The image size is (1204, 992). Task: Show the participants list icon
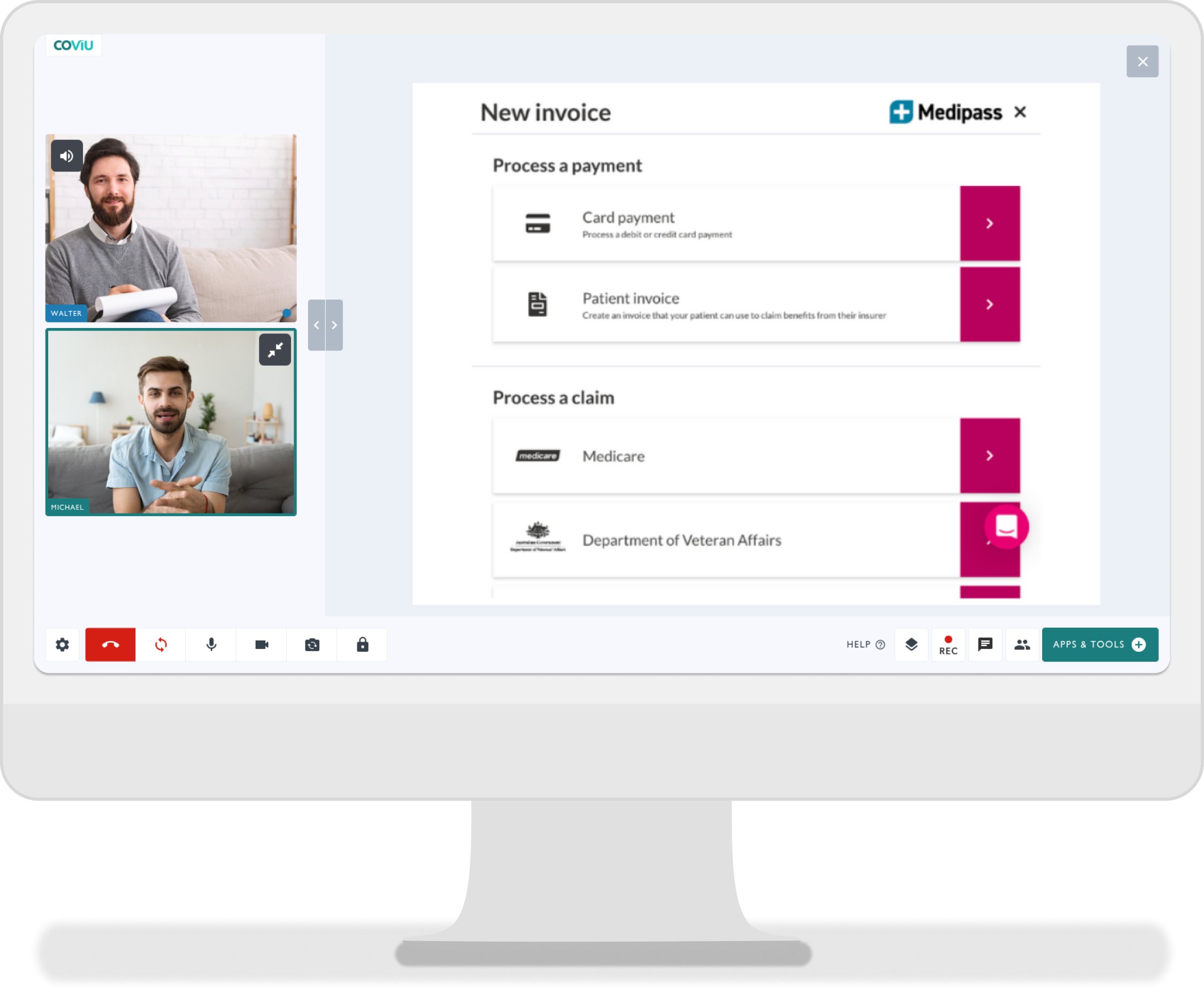[1022, 645]
